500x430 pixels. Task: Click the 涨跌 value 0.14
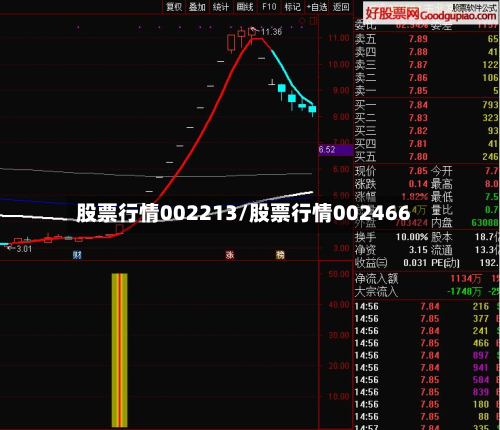418,184
